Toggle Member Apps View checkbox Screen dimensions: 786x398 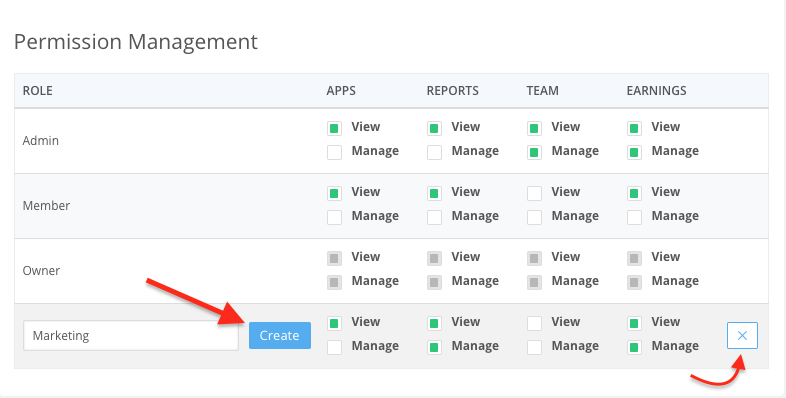point(334,193)
